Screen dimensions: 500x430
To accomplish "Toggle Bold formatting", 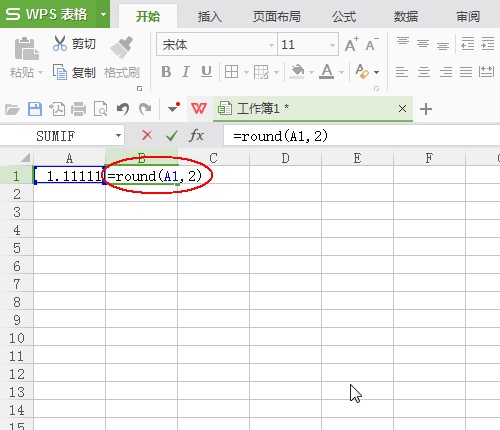I will click(x=166, y=72).
